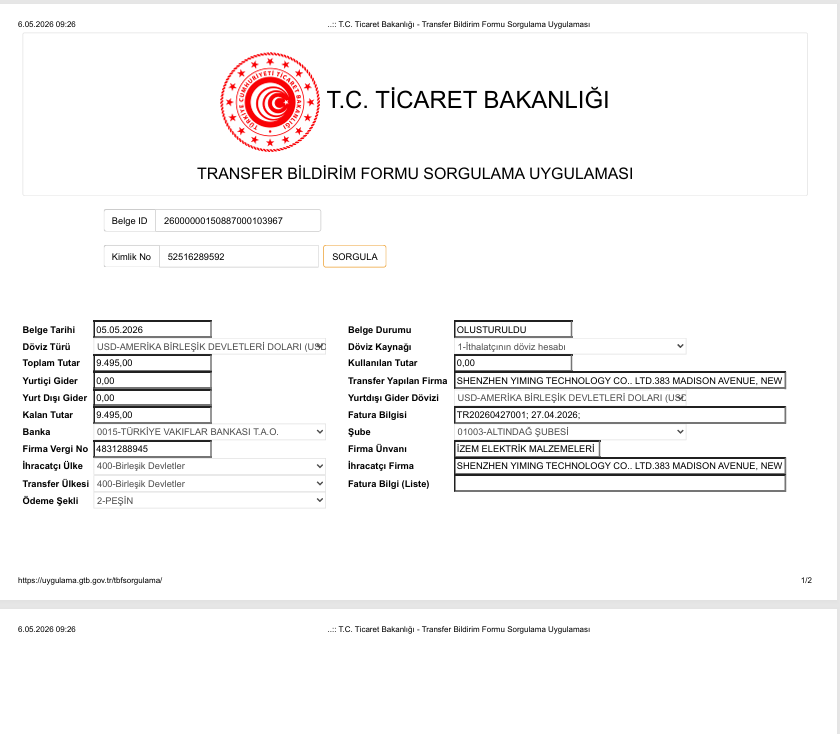The image size is (840, 734).
Task: Click the SORGULA button
Action: coord(355,257)
